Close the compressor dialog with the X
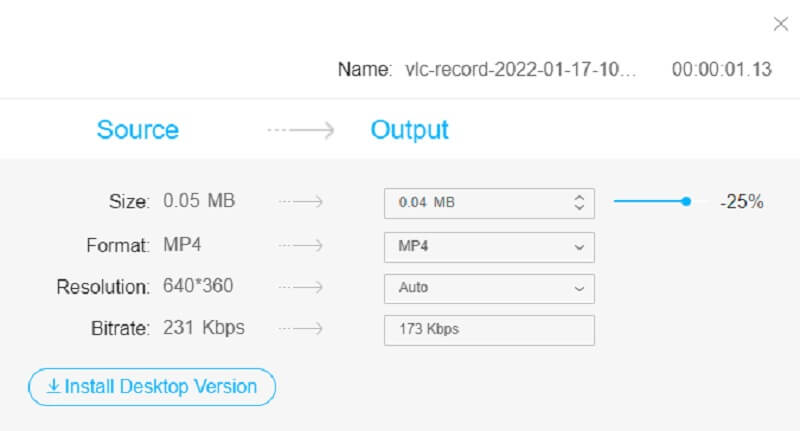This screenshot has height=431, width=800. (x=781, y=25)
